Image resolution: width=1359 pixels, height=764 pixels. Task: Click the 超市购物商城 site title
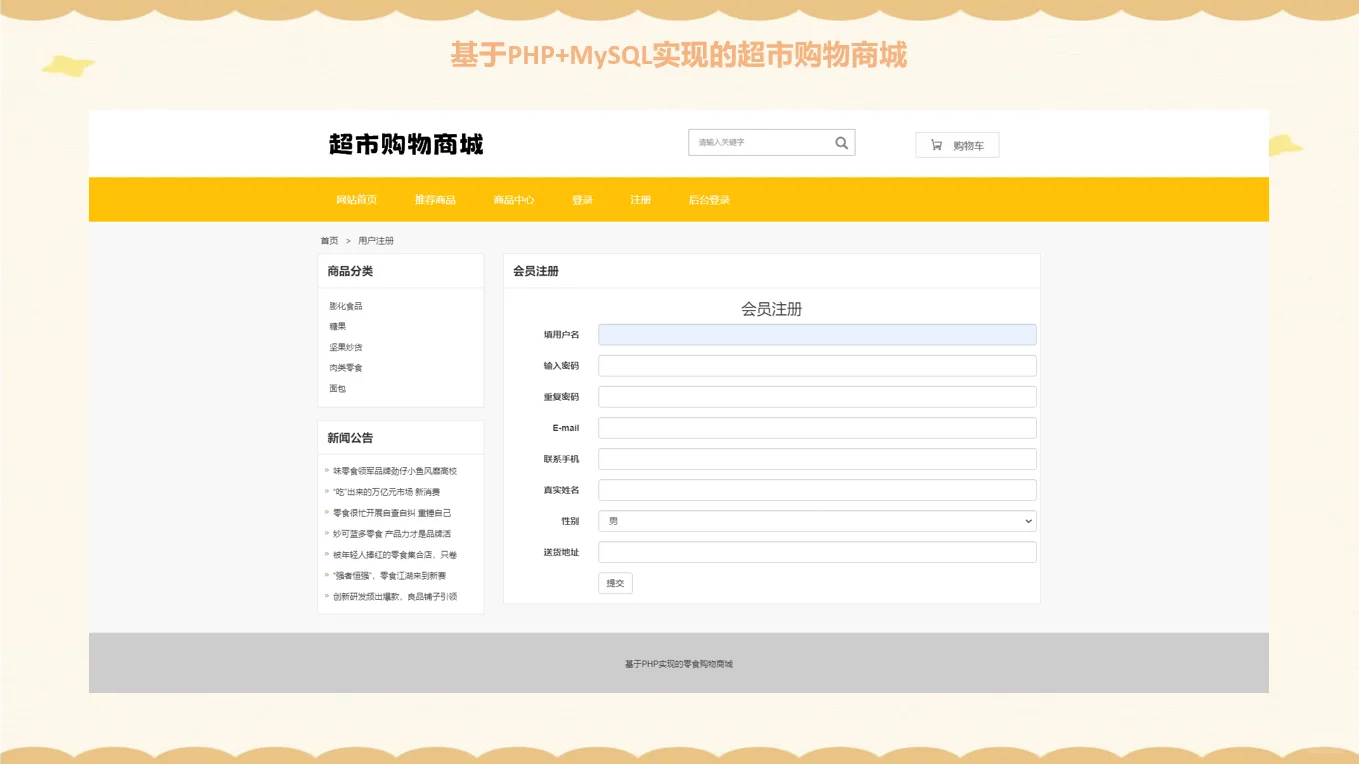tap(404, 144)
